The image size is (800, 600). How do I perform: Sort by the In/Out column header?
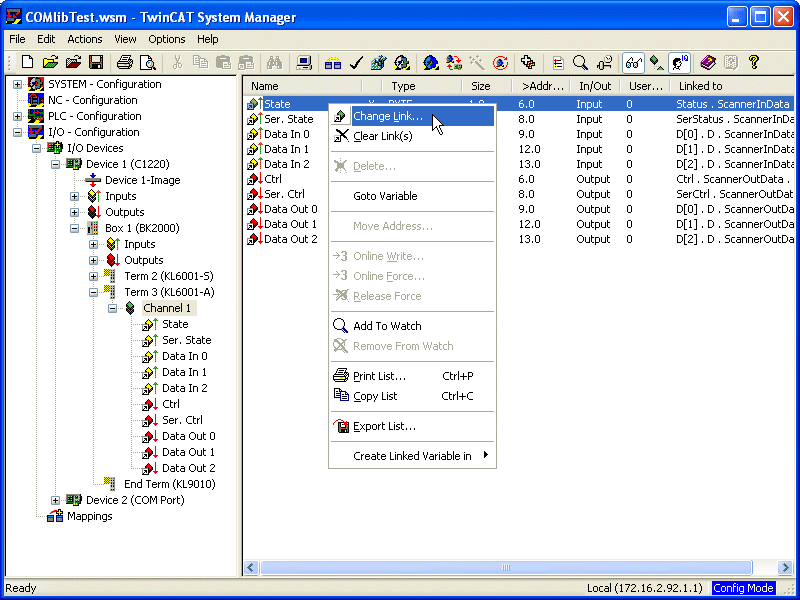[x=594, y=86]
